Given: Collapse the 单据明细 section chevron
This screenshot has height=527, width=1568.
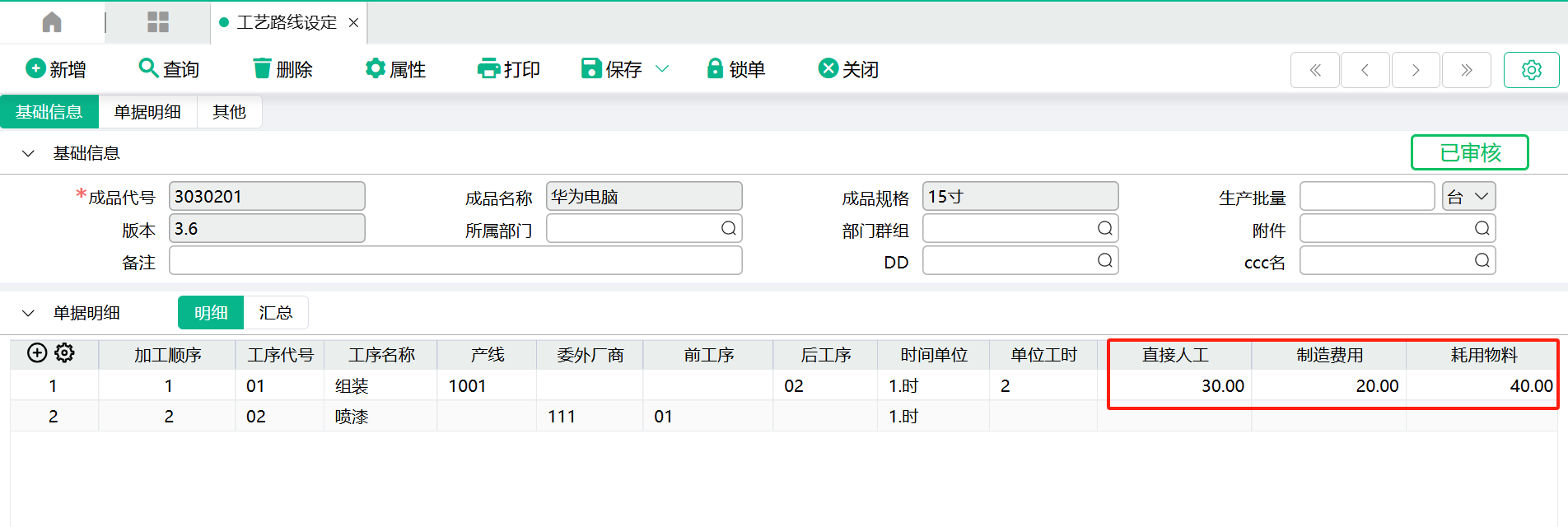Looking at the screenshot, I should [x=28, y=313].
